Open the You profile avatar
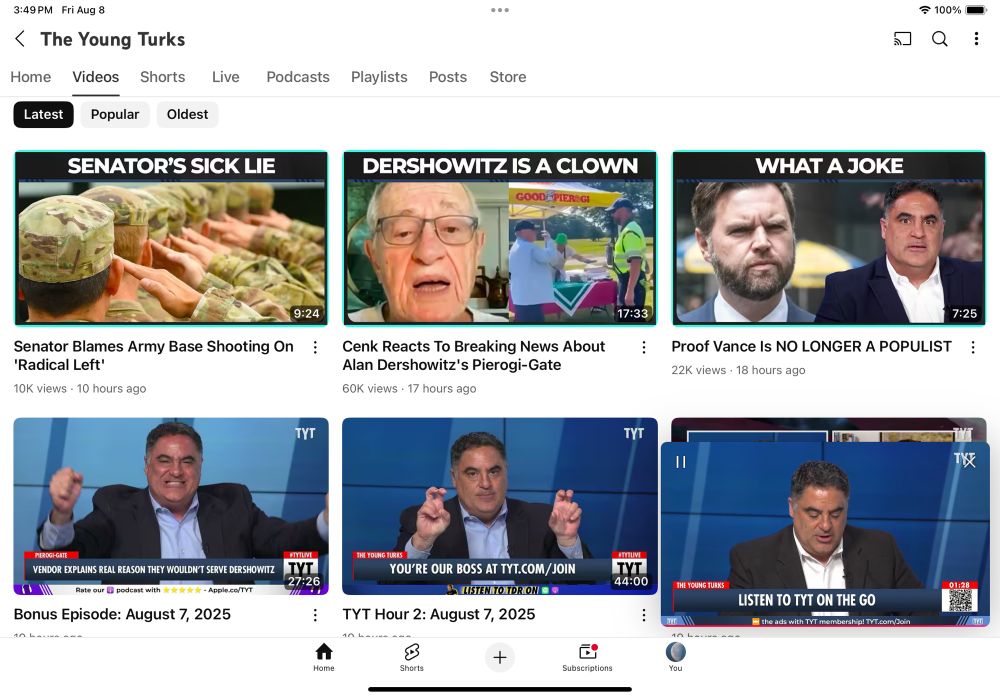Screen dimensions: 1000x698 (x=675, y=657)
